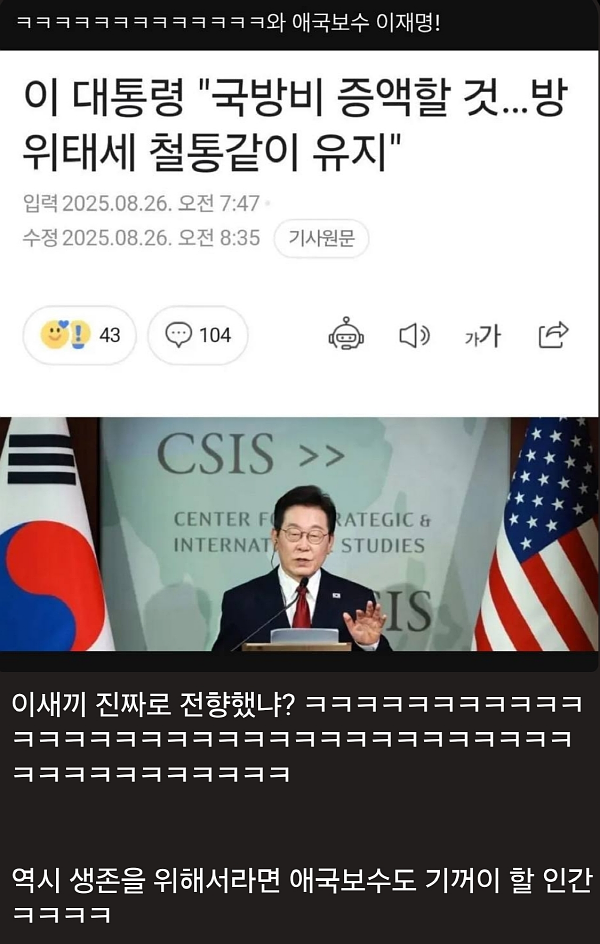Click the line starting 역시 생존을 위해서라면
Image resolution: width=600 pixels, height=944 pixels.
(x=302, y=881)
